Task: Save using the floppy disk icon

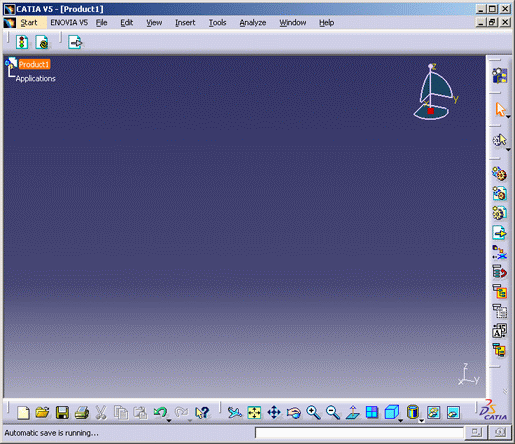Action: click(62, 413)
